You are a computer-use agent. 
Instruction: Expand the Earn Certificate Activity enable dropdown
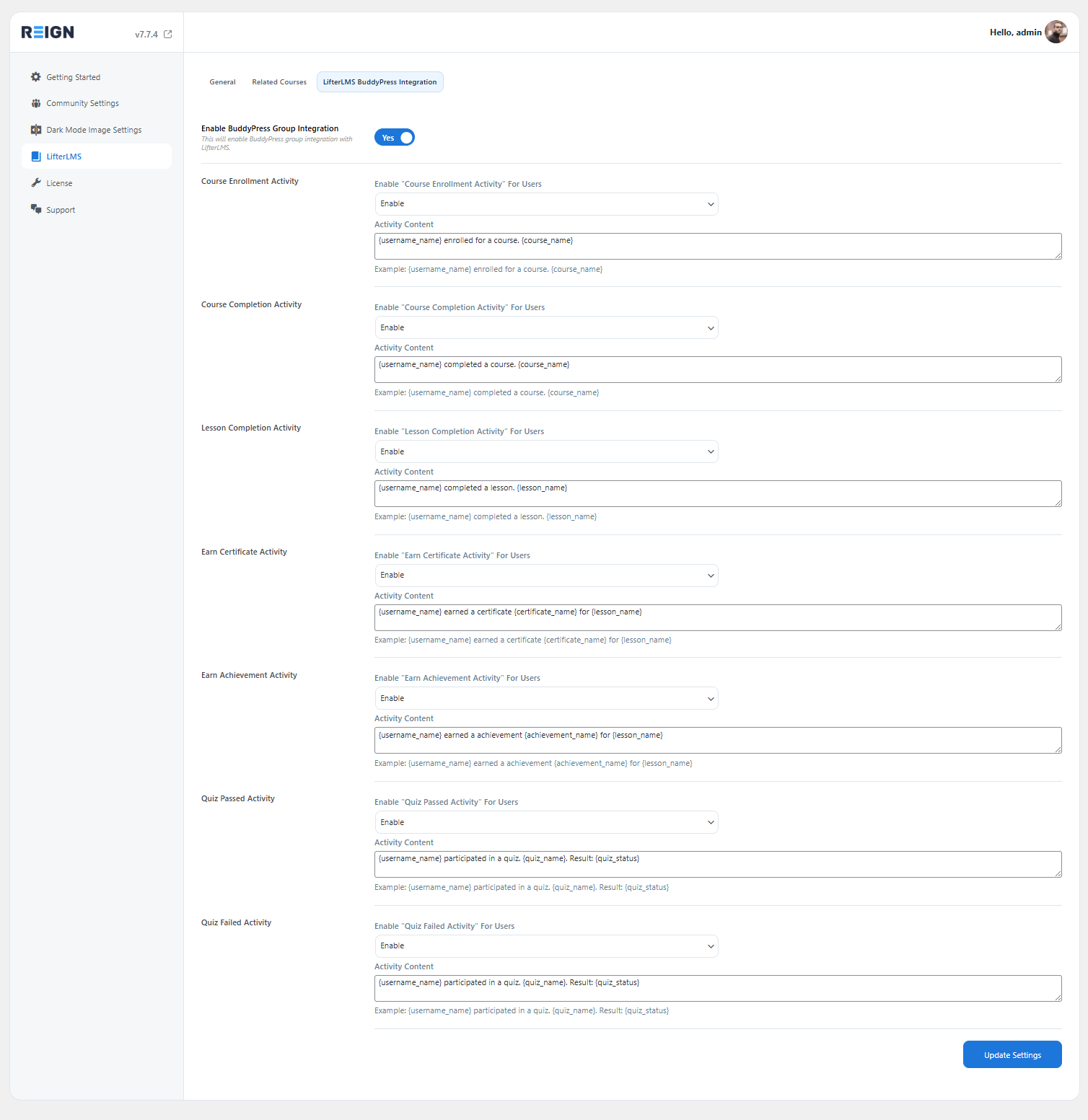pyautogui.click(x=546, y=576)
